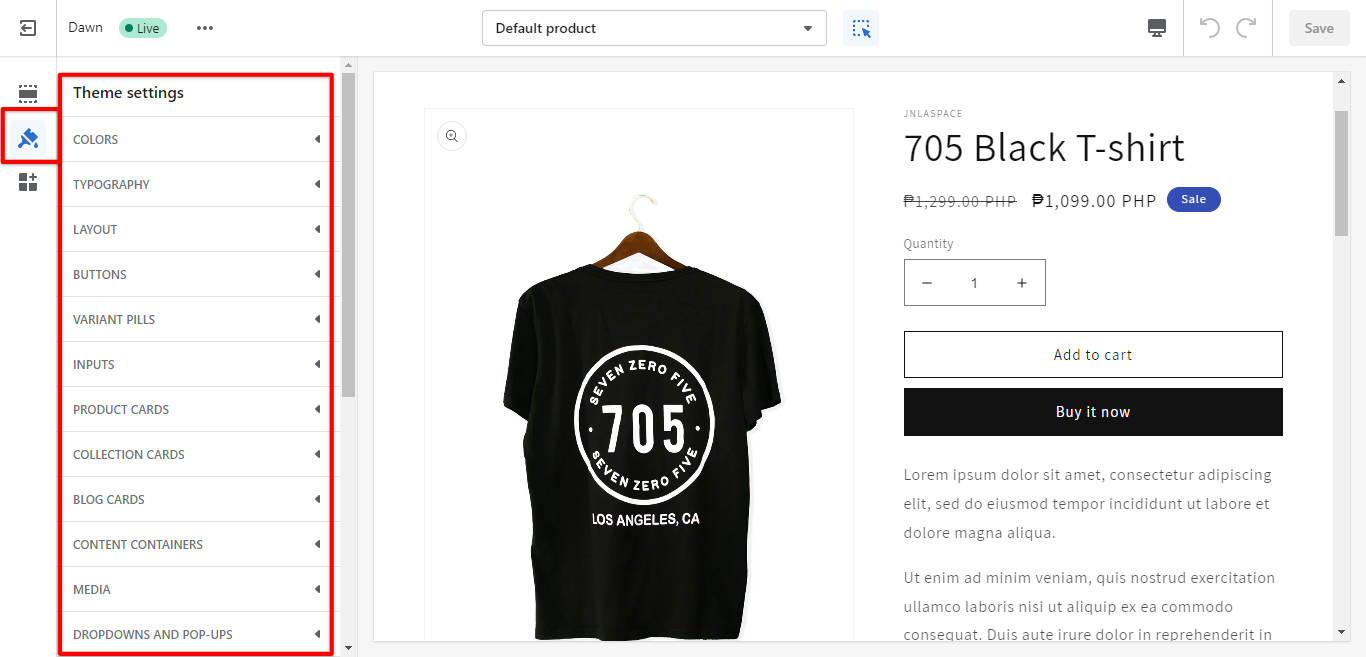Expand the Product Cards settings
The image size is (1366, 657).
click(197, 409)
